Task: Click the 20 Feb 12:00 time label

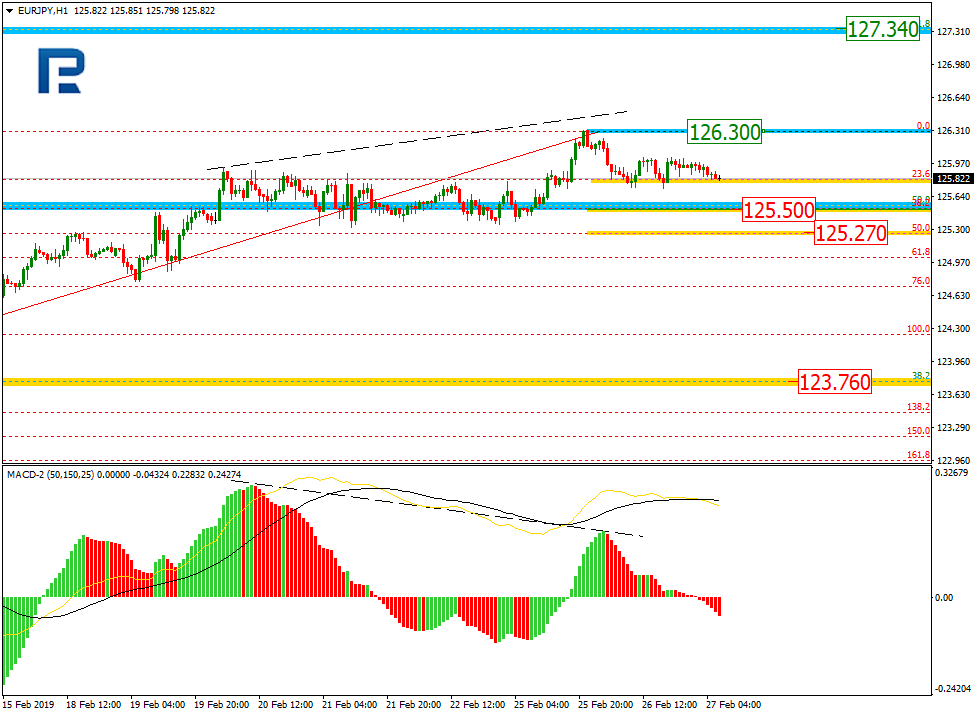Action: 285,705
